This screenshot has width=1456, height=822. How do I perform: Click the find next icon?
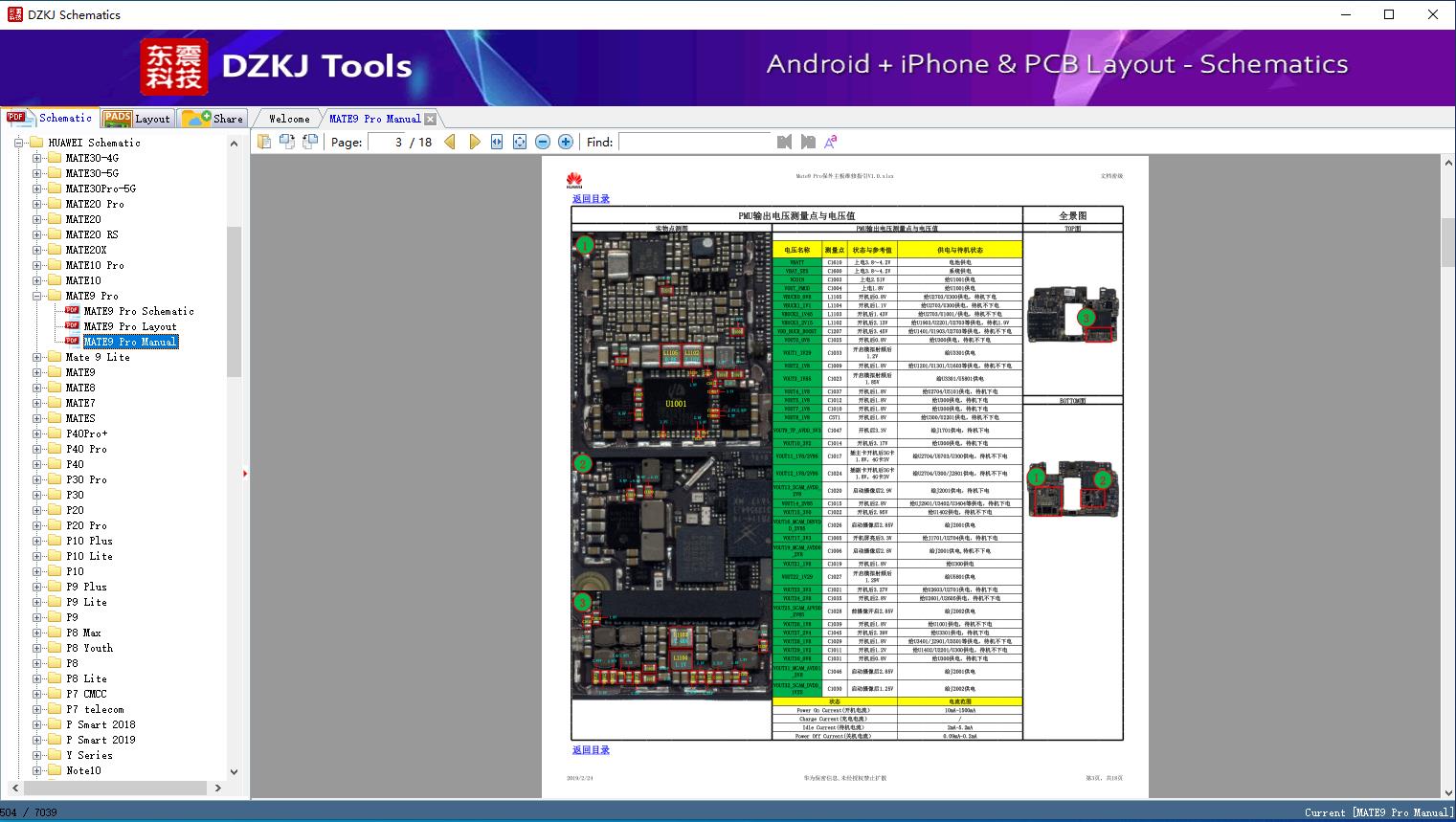(x=808, y=142)
